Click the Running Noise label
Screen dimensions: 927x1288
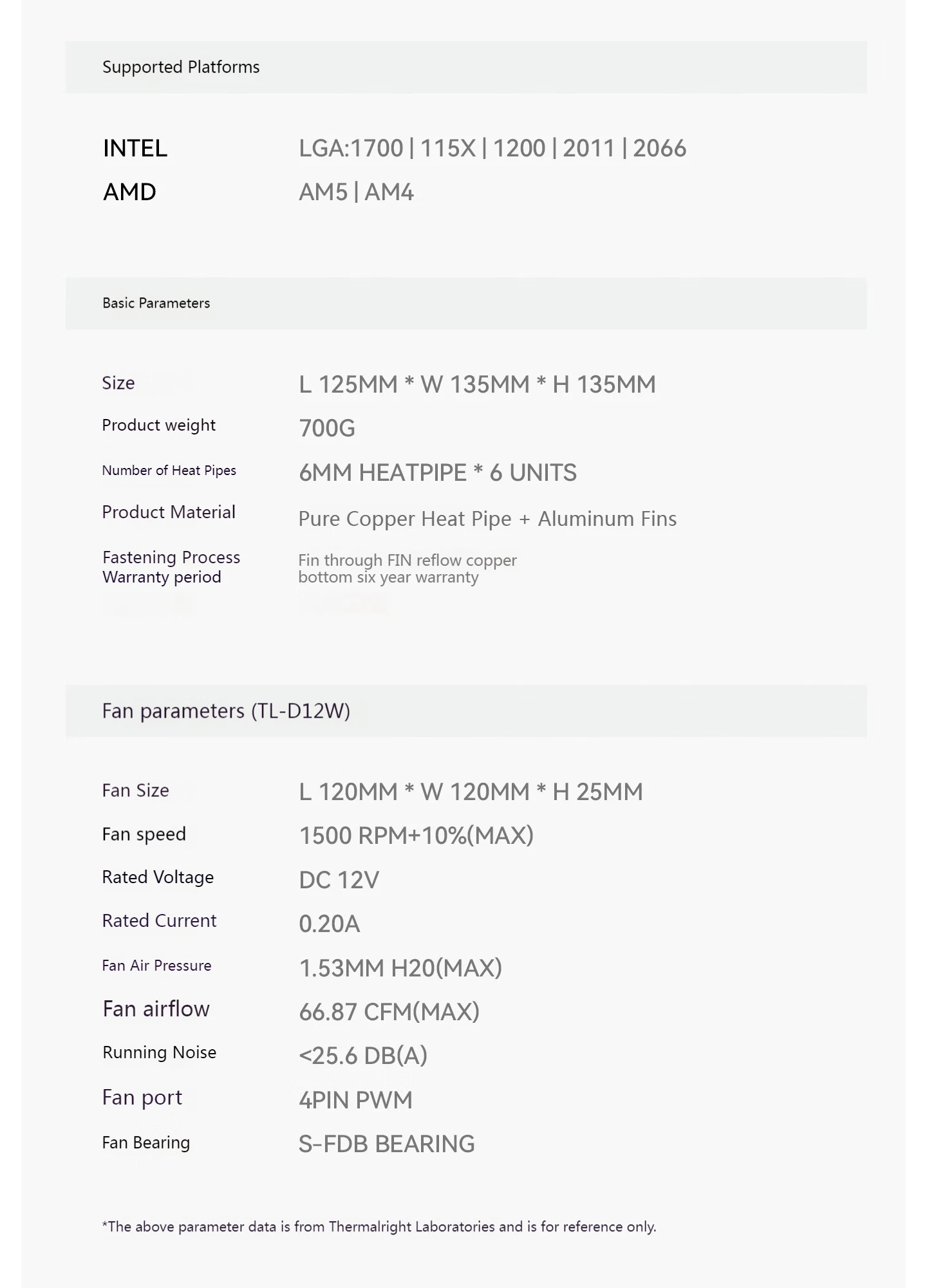[159, 1052]
